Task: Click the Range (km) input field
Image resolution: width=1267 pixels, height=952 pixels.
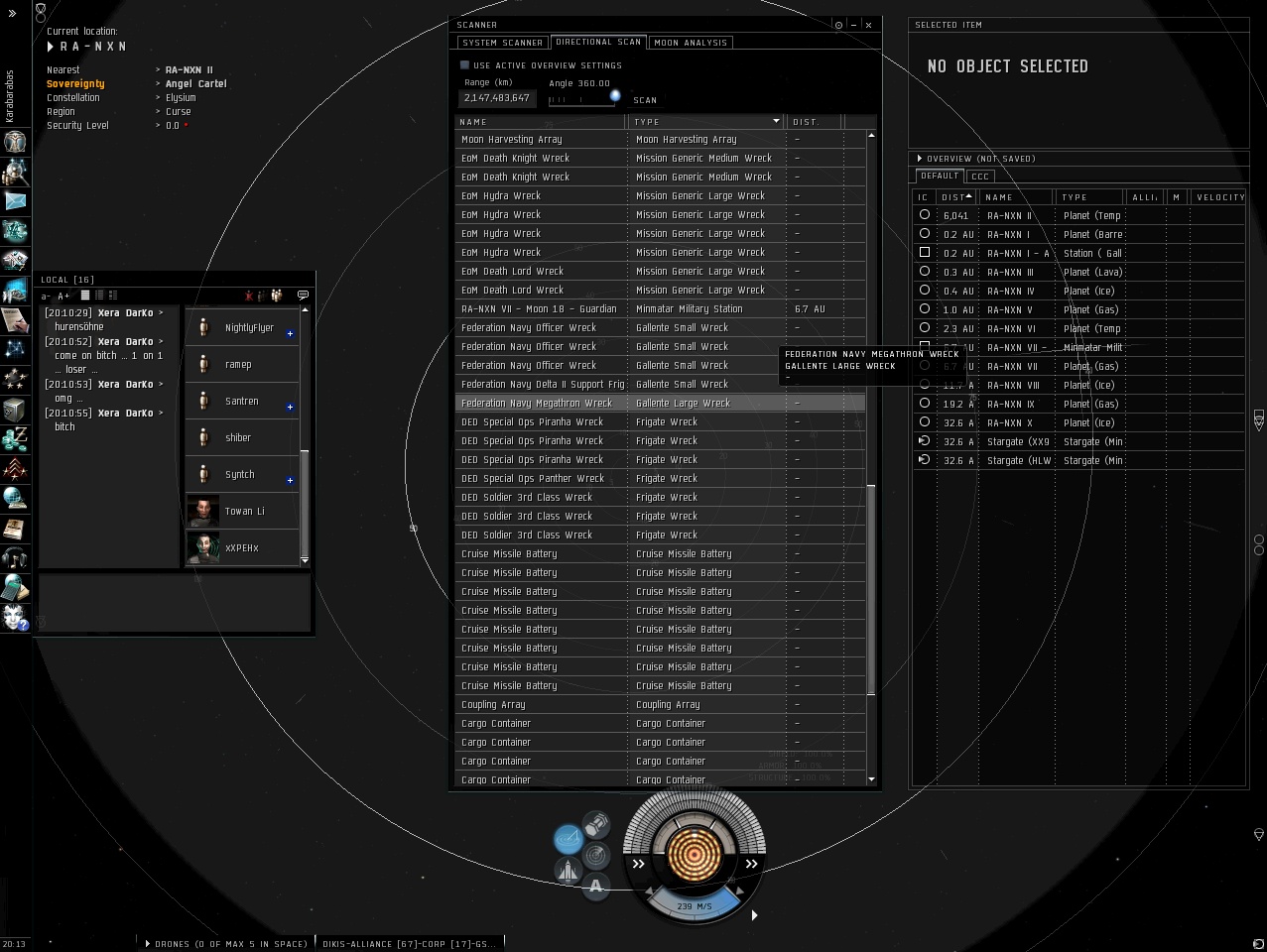Action: click(x=499, y=98)
